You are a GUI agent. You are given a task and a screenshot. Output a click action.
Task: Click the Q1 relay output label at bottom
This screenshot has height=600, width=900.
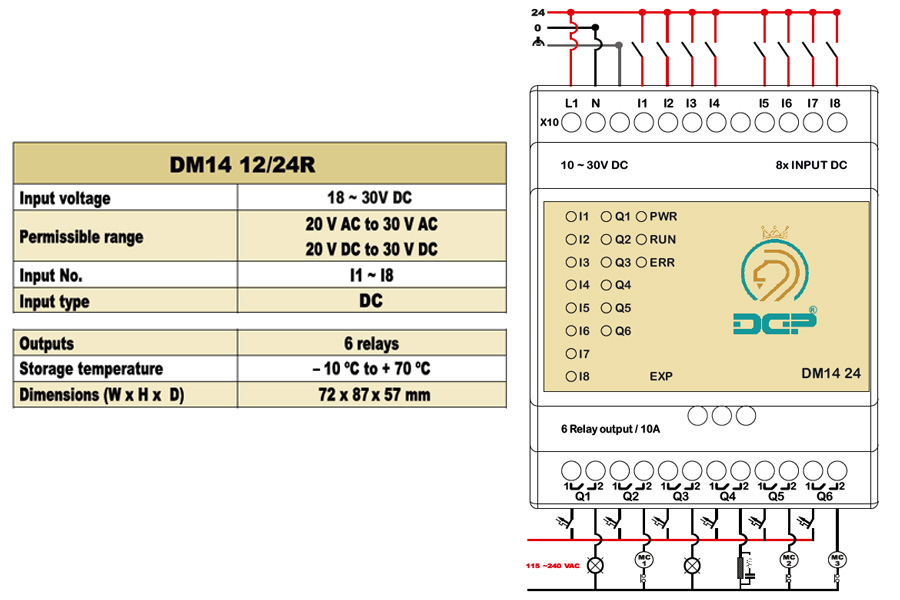[x=583, y=496]
